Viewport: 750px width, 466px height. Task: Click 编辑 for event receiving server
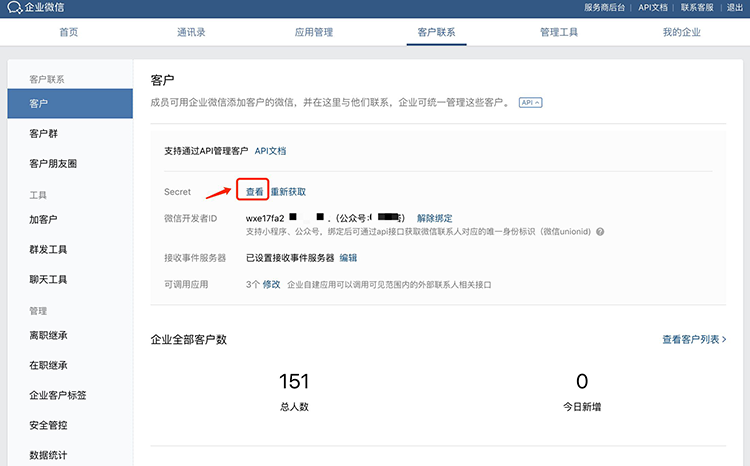348,258
